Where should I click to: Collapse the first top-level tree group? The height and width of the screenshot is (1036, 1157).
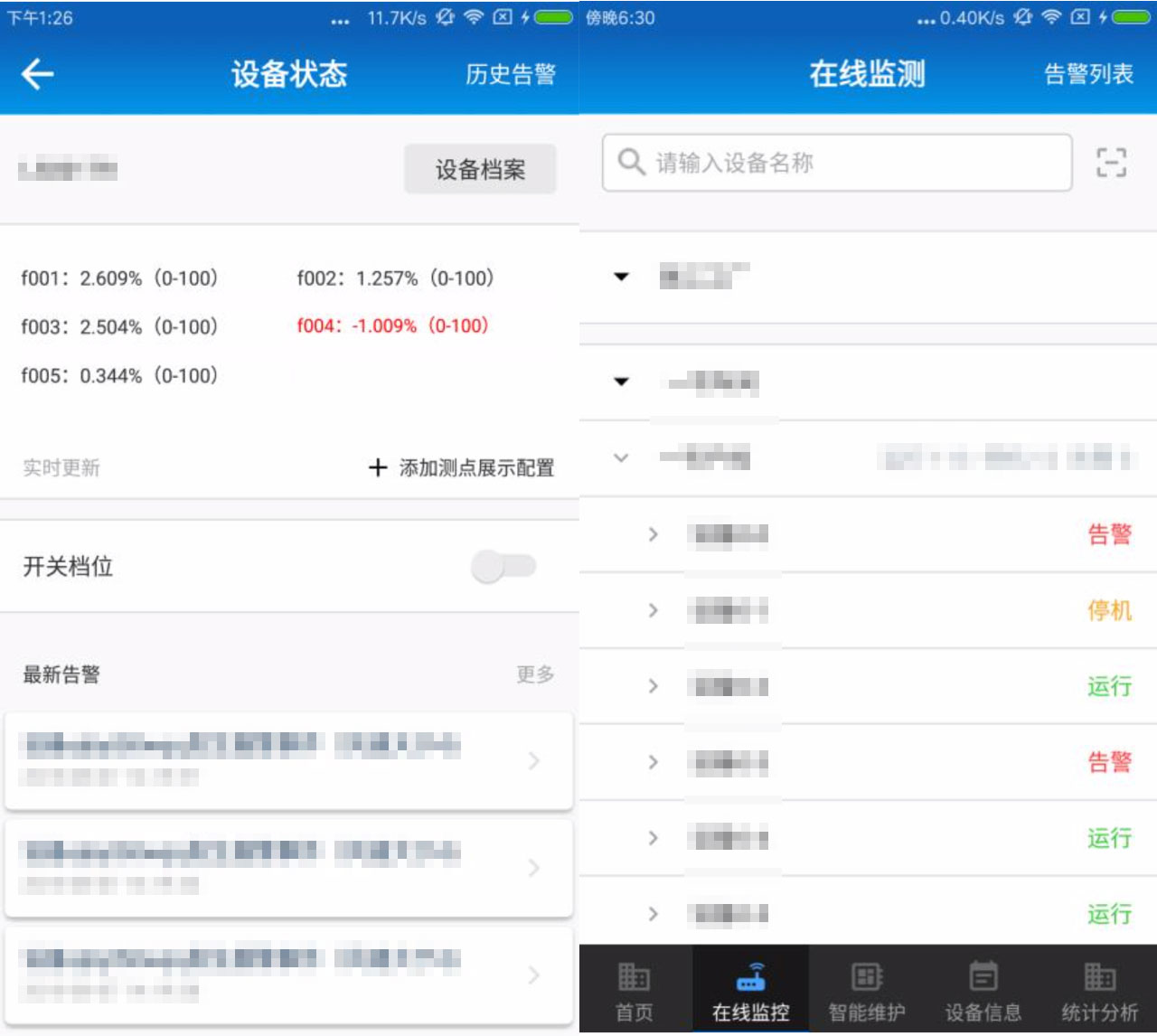coord(621,277)
